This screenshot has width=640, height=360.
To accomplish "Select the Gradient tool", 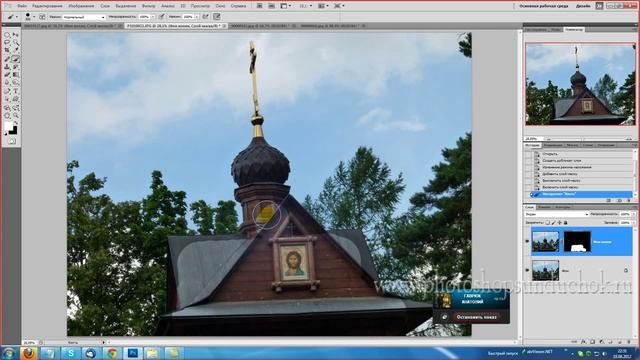I will point(16,74).
